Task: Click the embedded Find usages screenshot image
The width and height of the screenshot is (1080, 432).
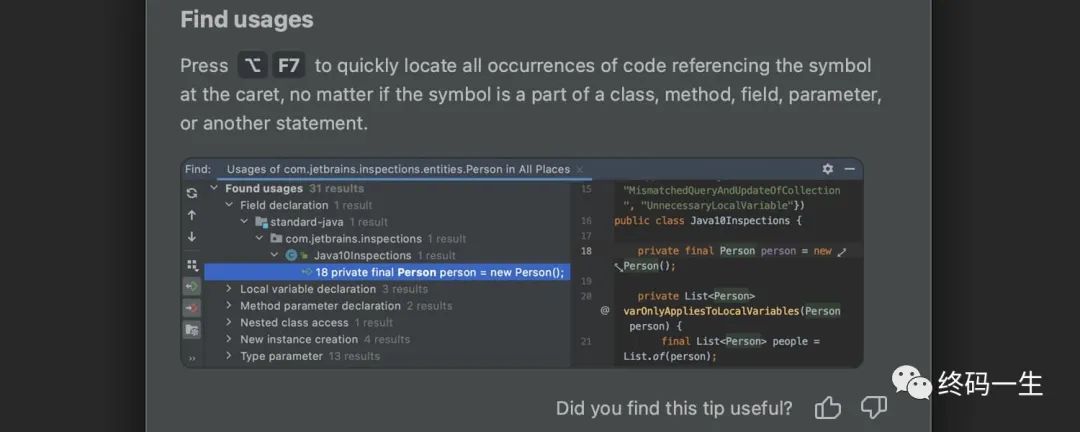Action: (x=521, y=263)
